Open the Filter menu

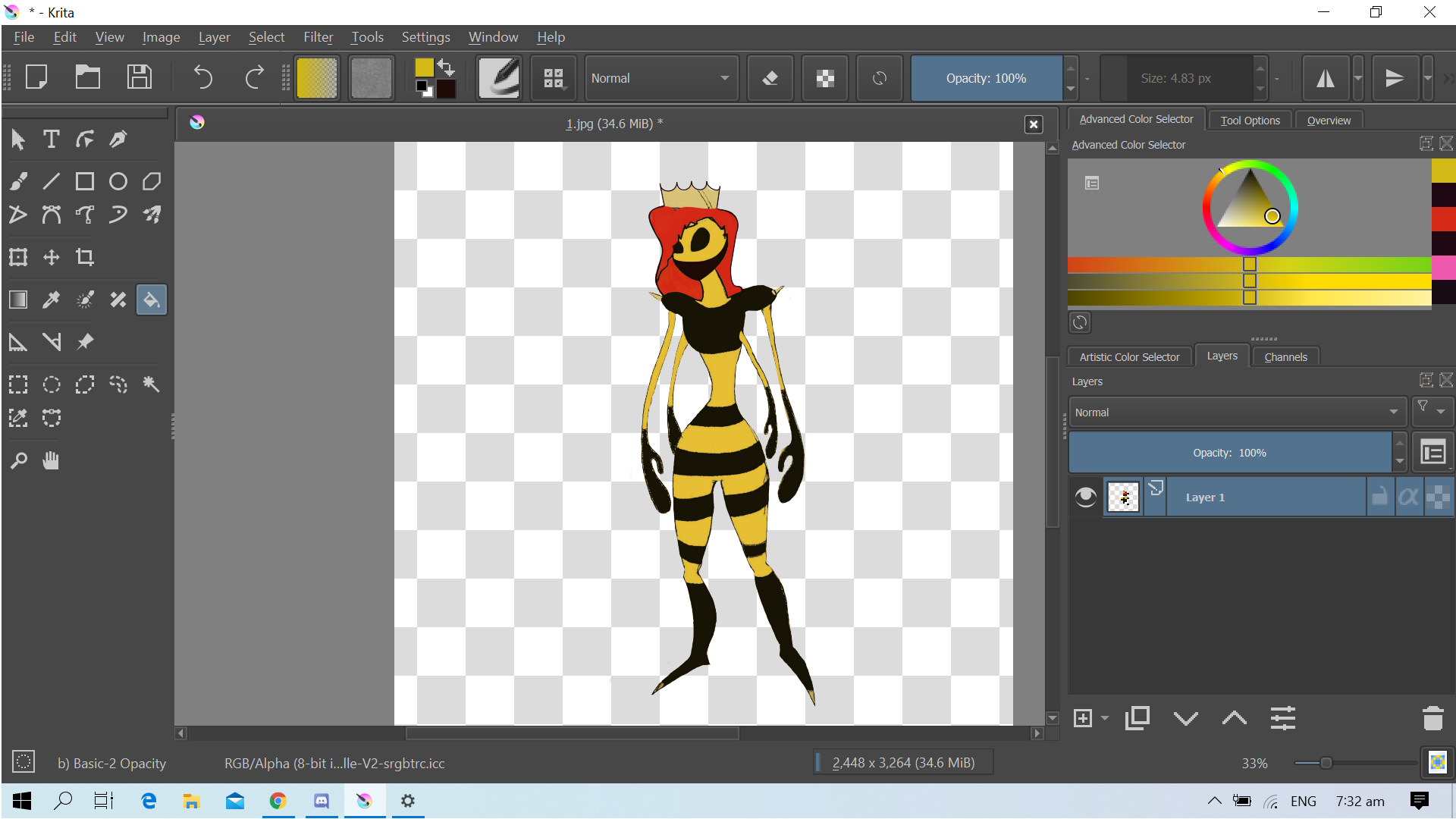(x=318, y=37)
